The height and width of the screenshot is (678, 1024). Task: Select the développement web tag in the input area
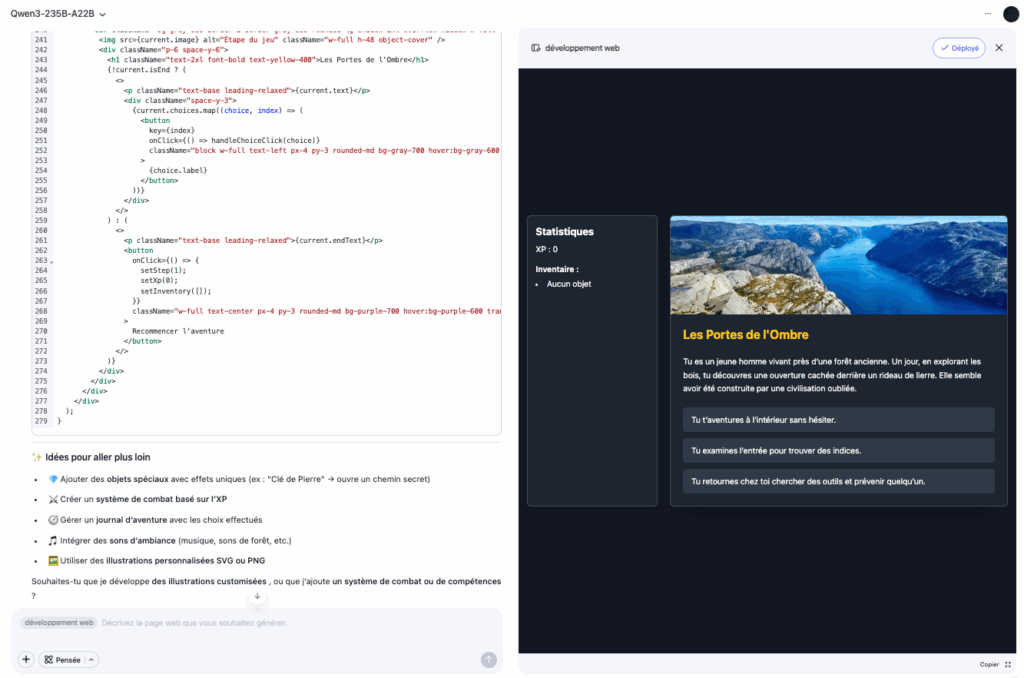[x=57, y=622]
